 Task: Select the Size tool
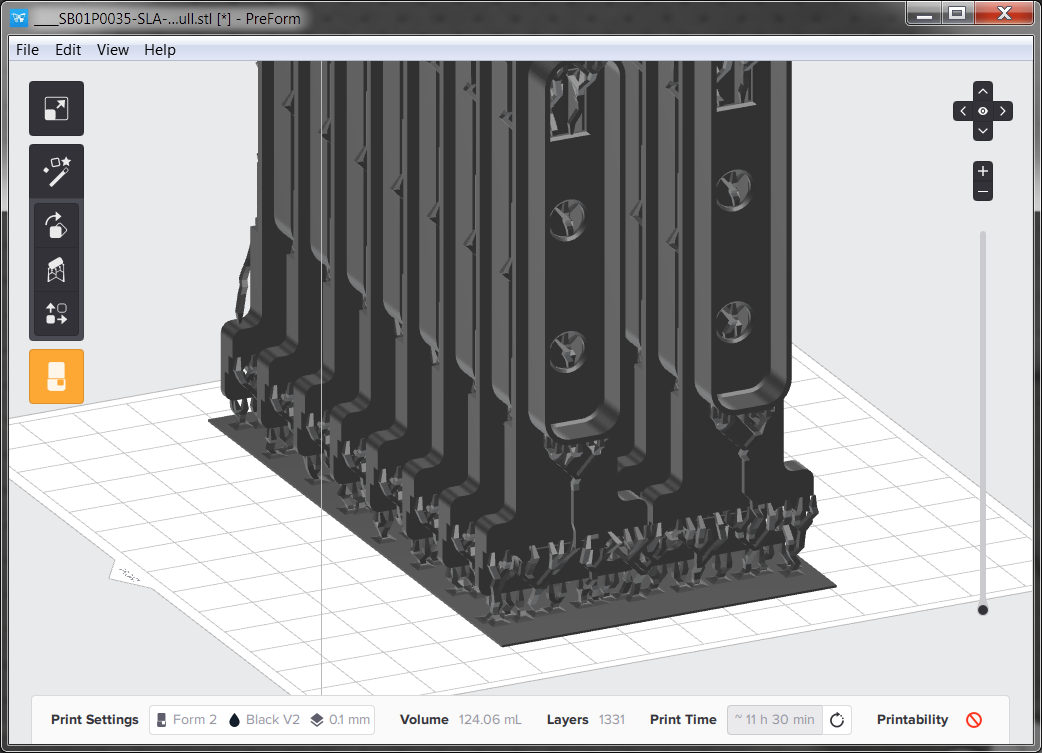pyautogui.click(x=56, y=108)
